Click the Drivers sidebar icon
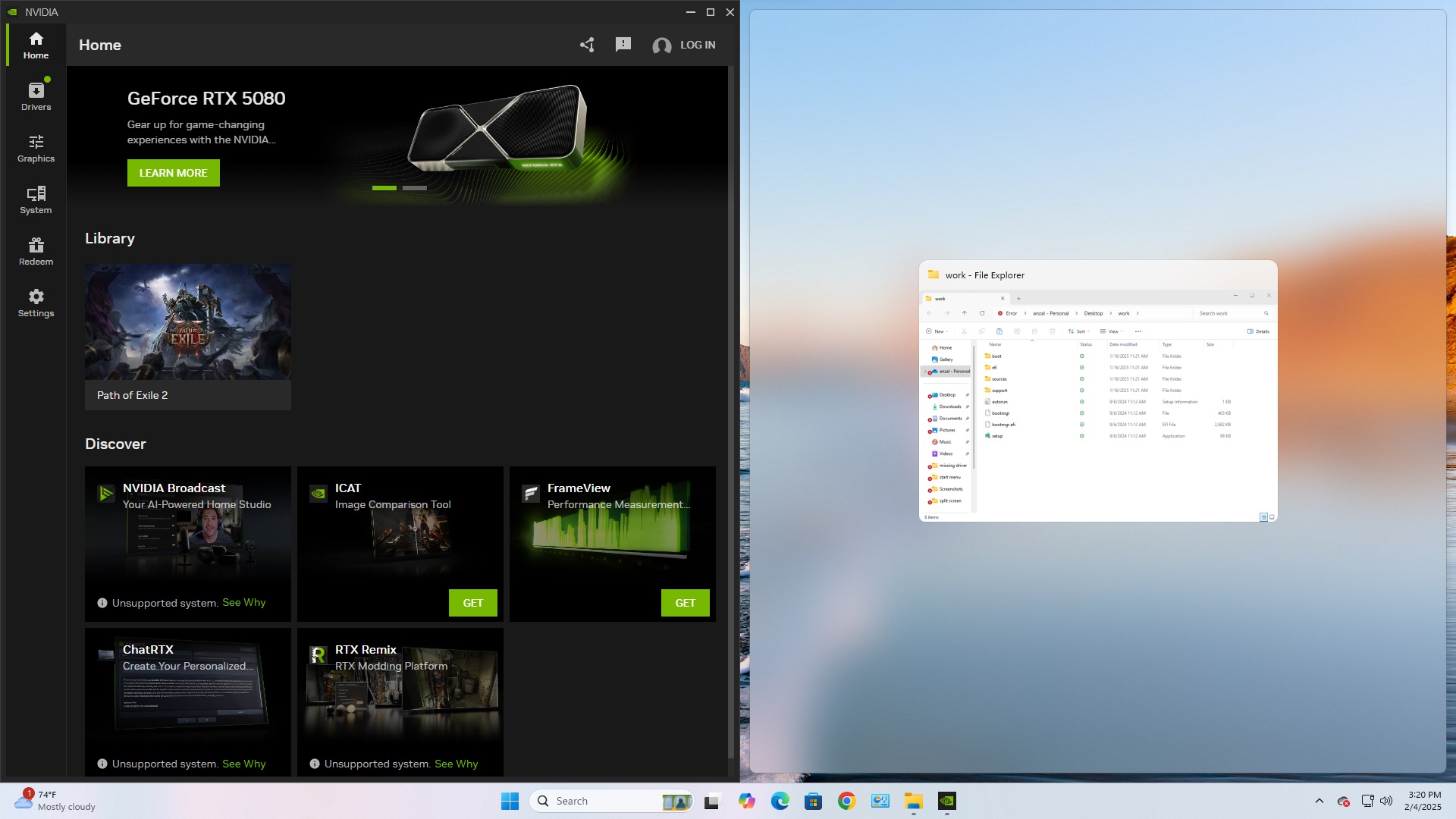The height and width of the screenshot is (819, 1456). click(x=35, y=96)
